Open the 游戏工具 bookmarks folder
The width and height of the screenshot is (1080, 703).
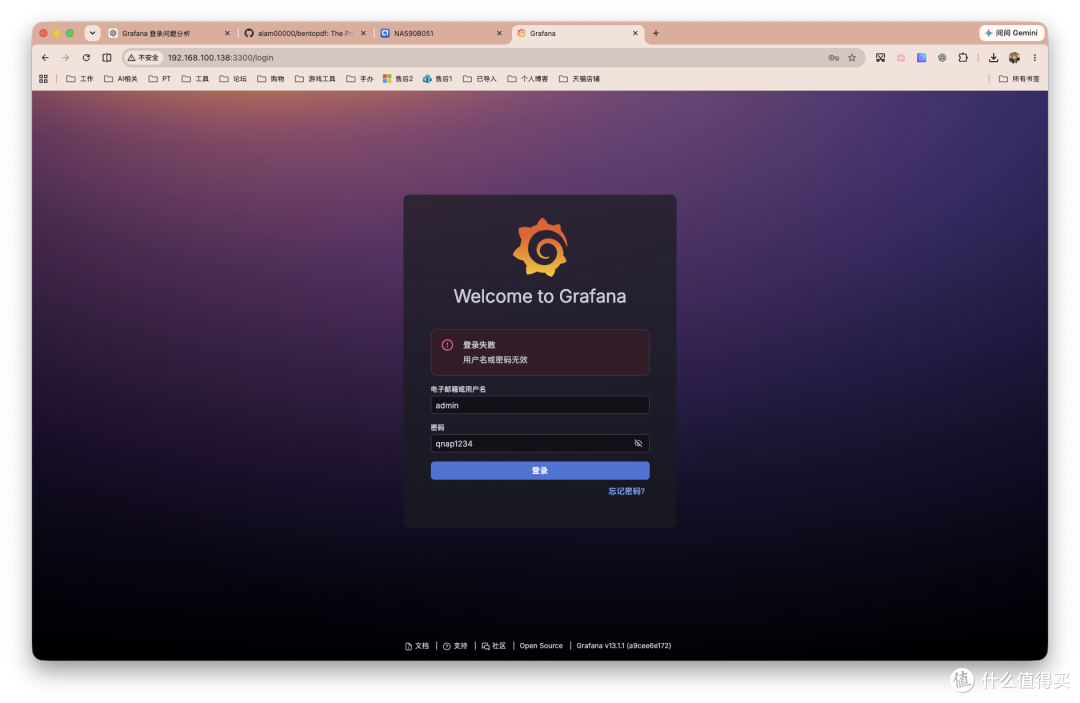tap(315, 79)
